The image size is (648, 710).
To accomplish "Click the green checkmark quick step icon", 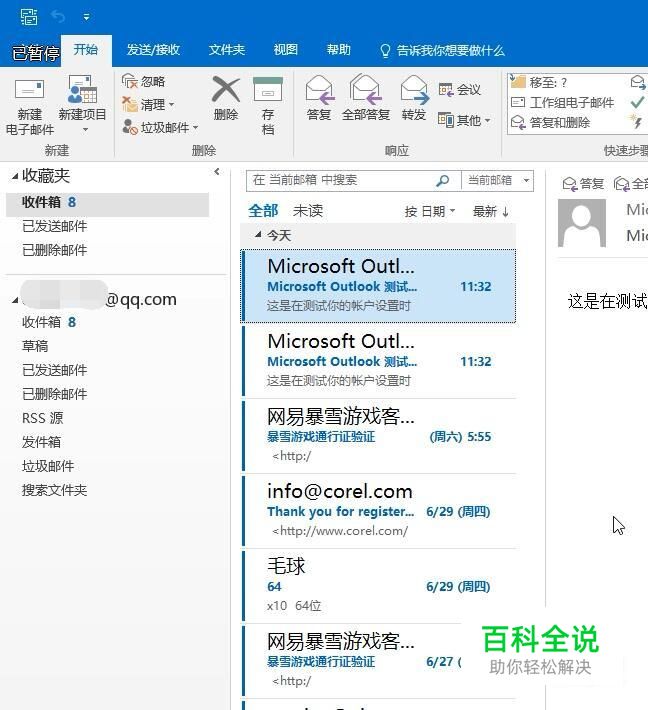I will click(x=637, y=102).
